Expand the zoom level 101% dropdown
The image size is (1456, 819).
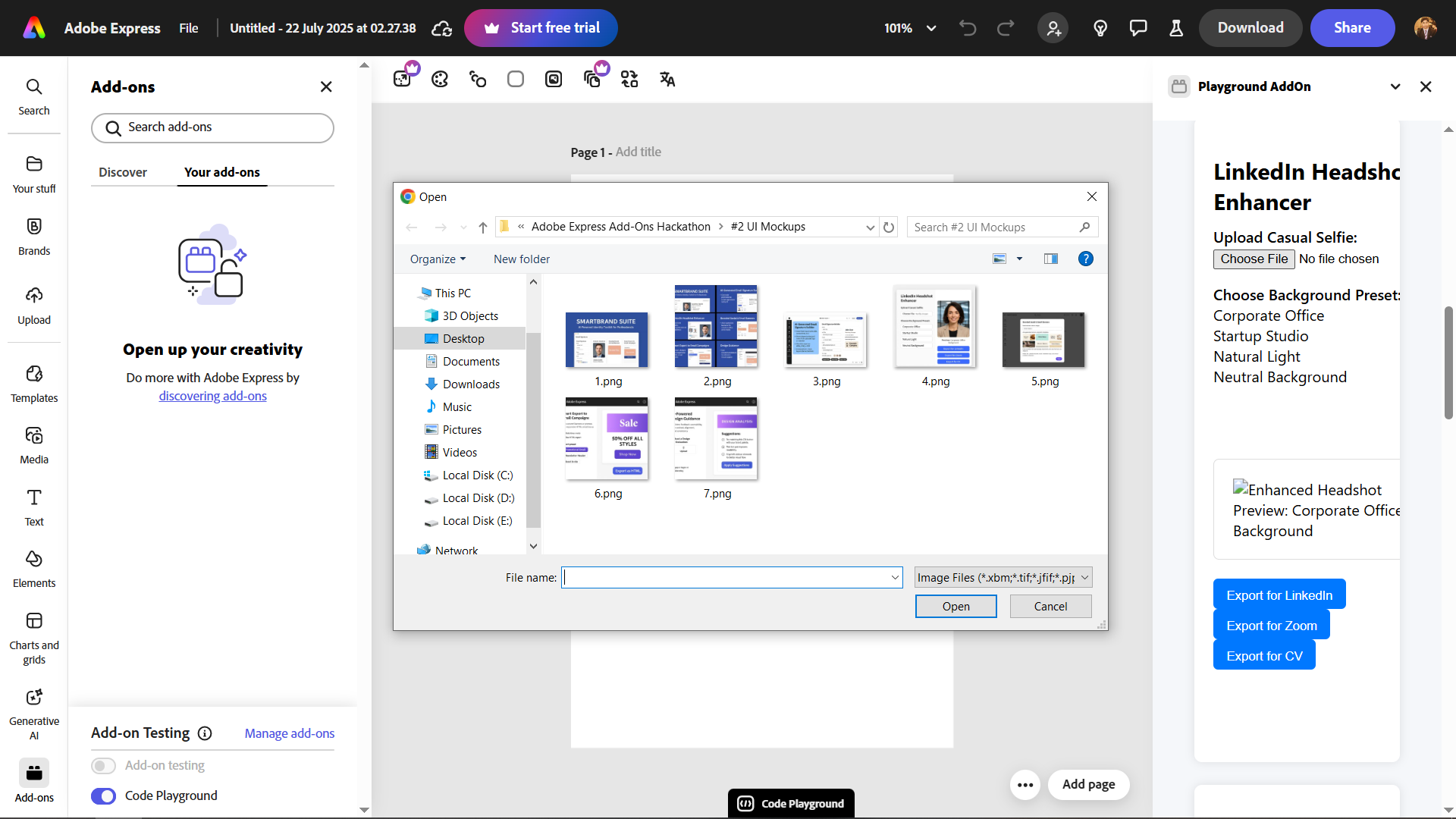tap(931, 28)
